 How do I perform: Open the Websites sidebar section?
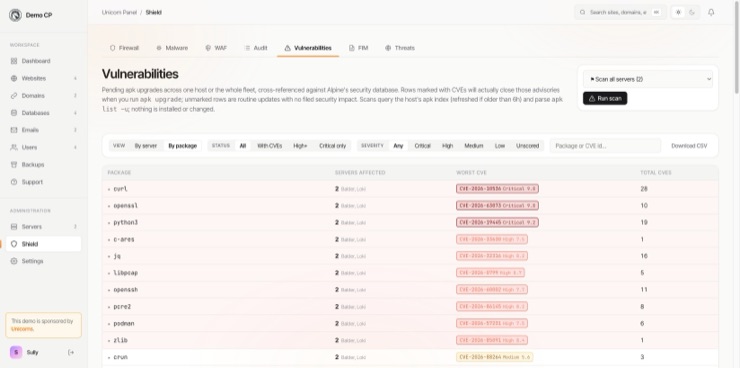coord(43,78)
